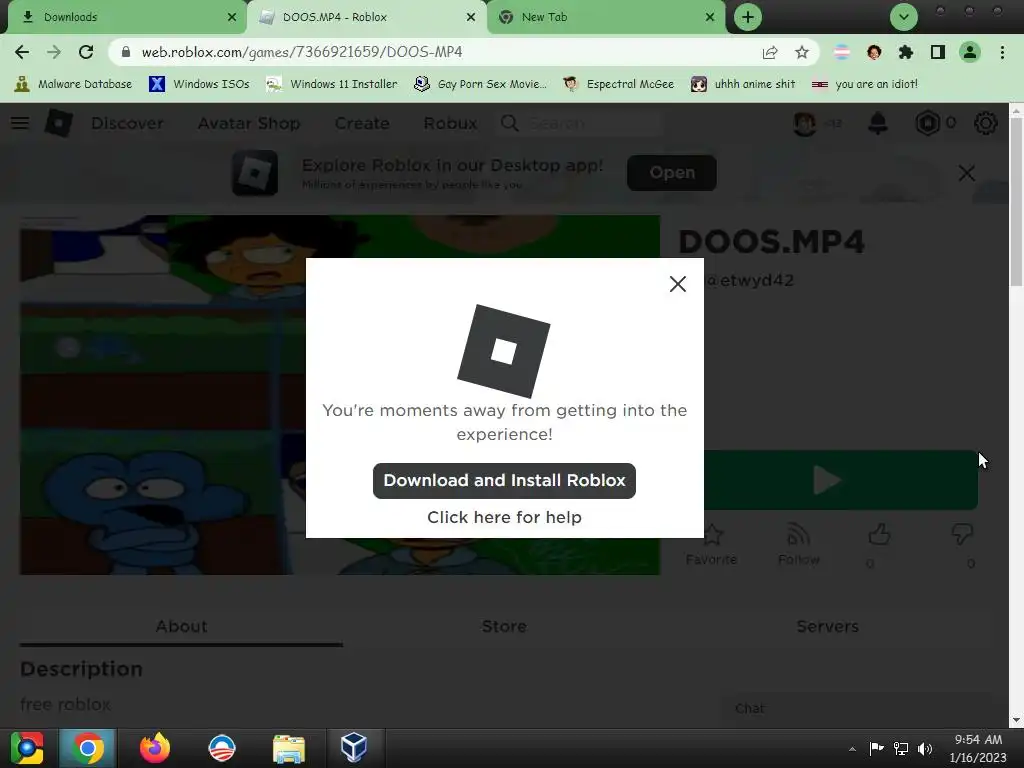
Task: Open the you are an idiot! bookmark
Action: 865,84
